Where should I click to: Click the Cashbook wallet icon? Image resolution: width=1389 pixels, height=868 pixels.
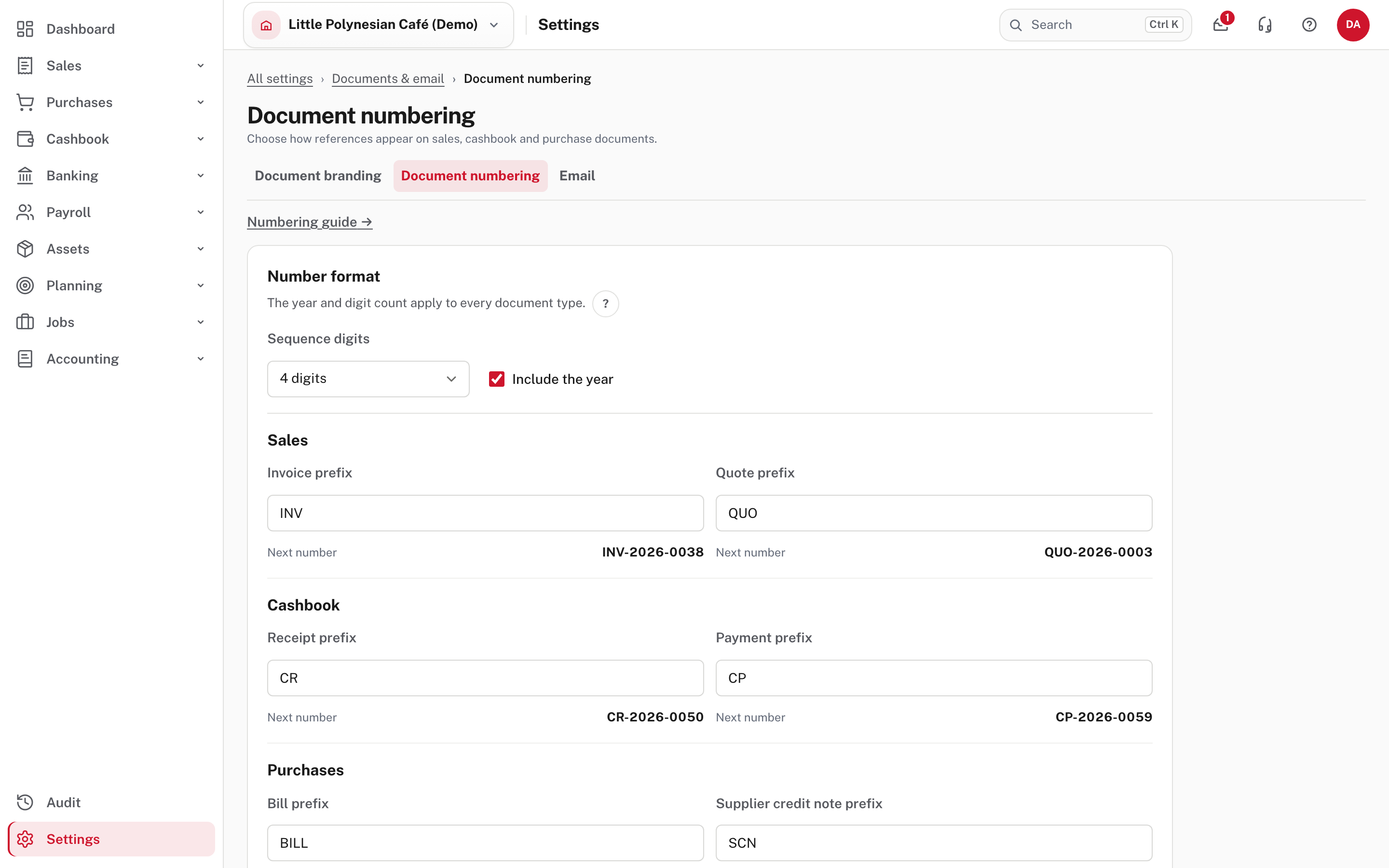point(25,139)
